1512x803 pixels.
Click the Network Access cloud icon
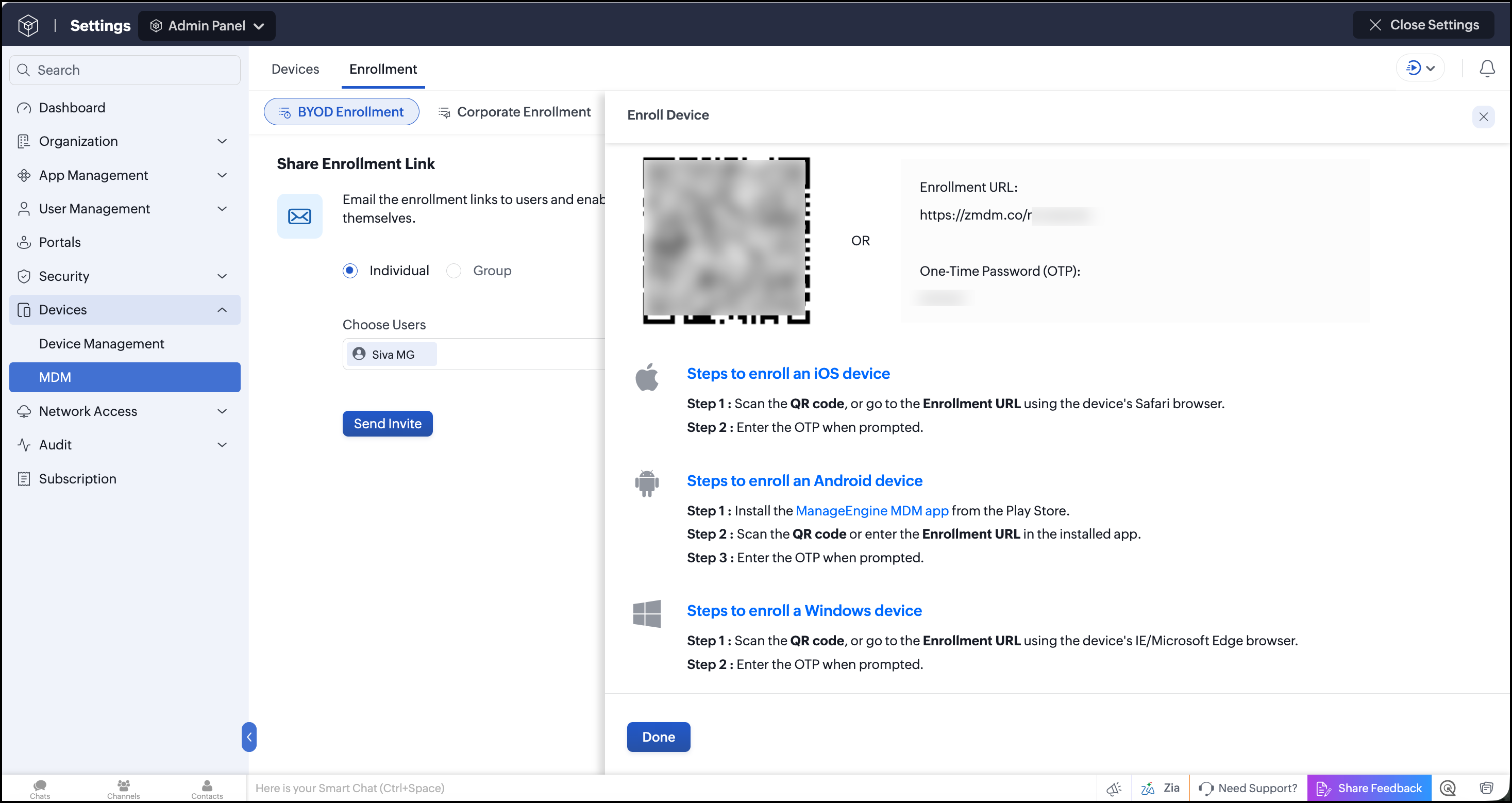pyautogui.click(x=24, y=411)
